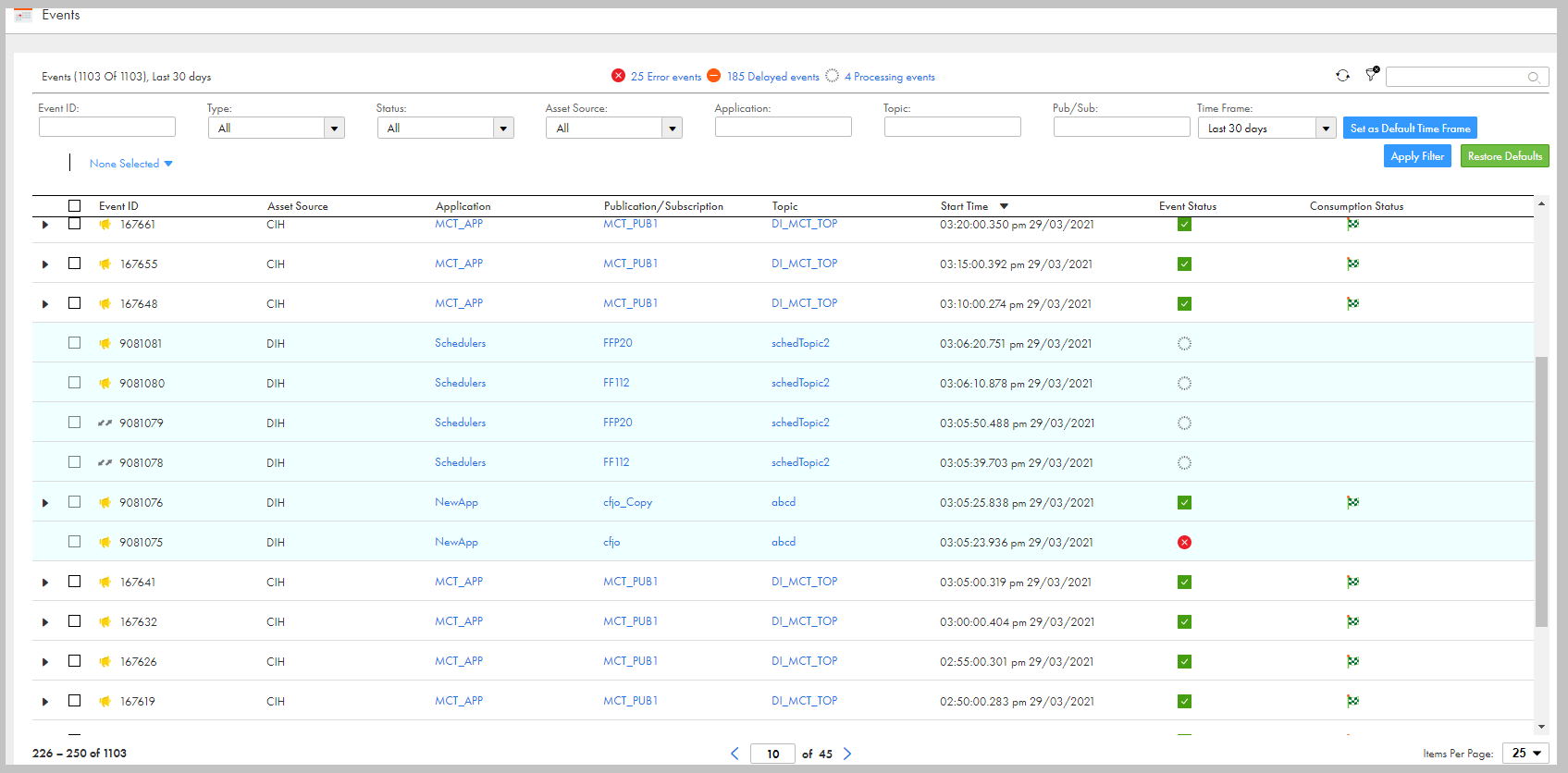Open Schedulers link for event 9081081
Viewport: 1568px width, 773px height.
[x=460, y=343]
